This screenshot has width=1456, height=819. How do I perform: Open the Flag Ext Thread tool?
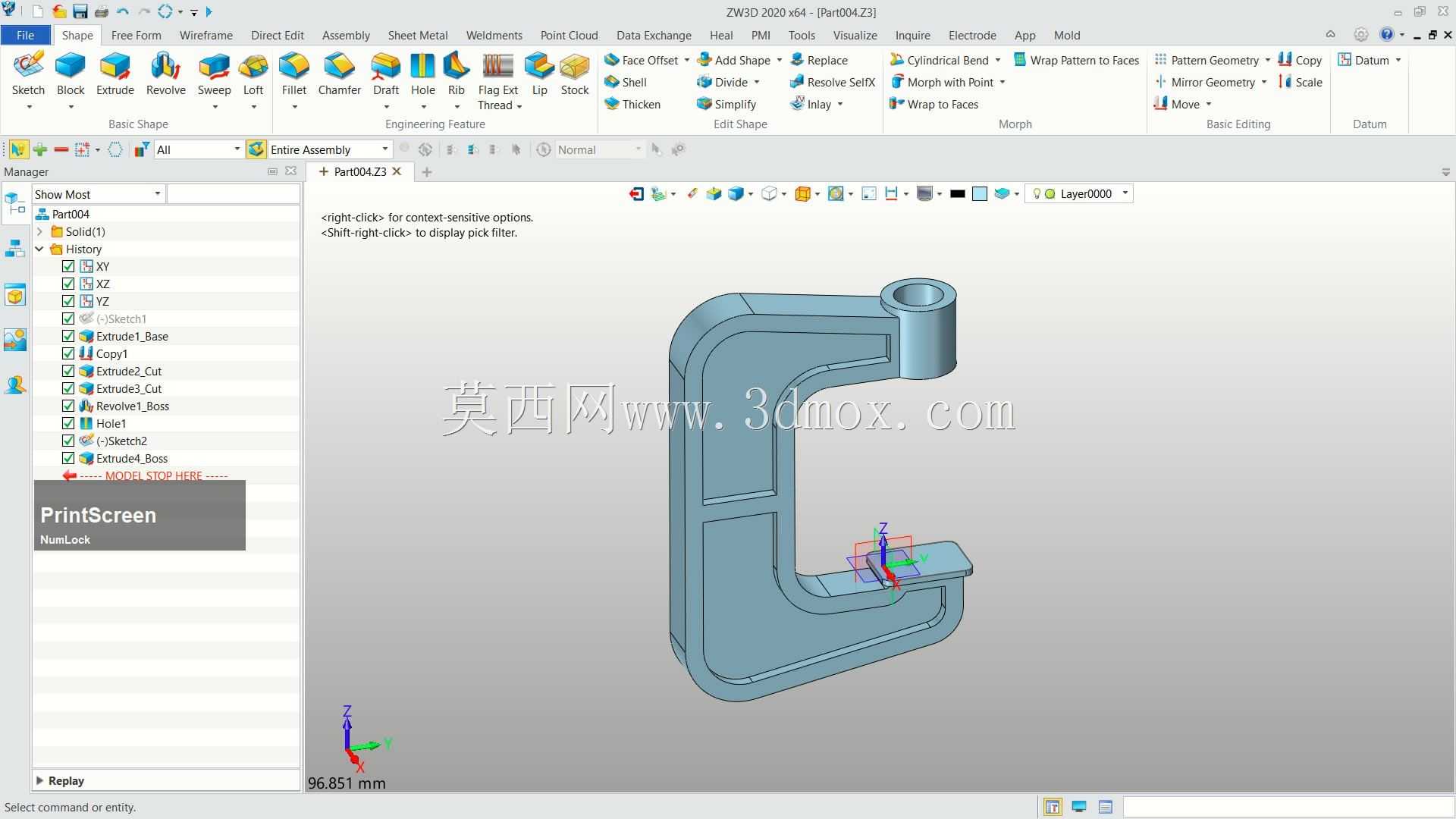(498, 80)
